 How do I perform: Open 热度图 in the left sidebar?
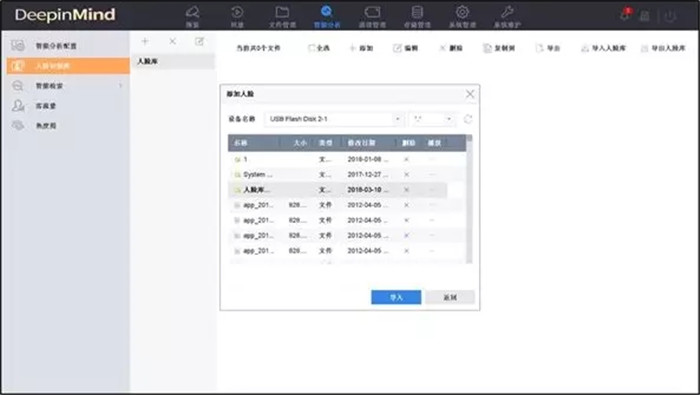click(67, 125)
